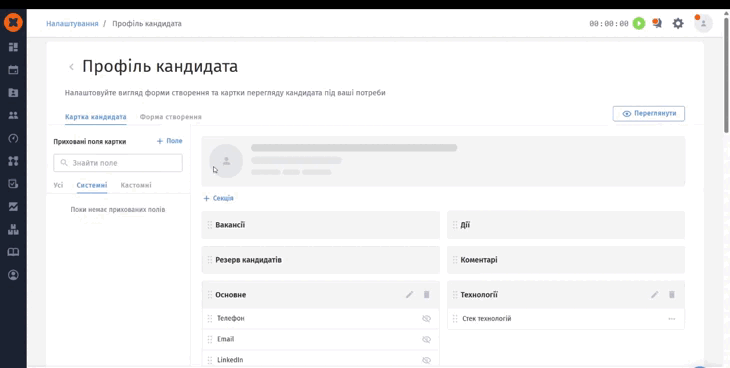Grab the drag handle of Email field
The height and width of the screenshot is (368, 730).
click(210, 339)
